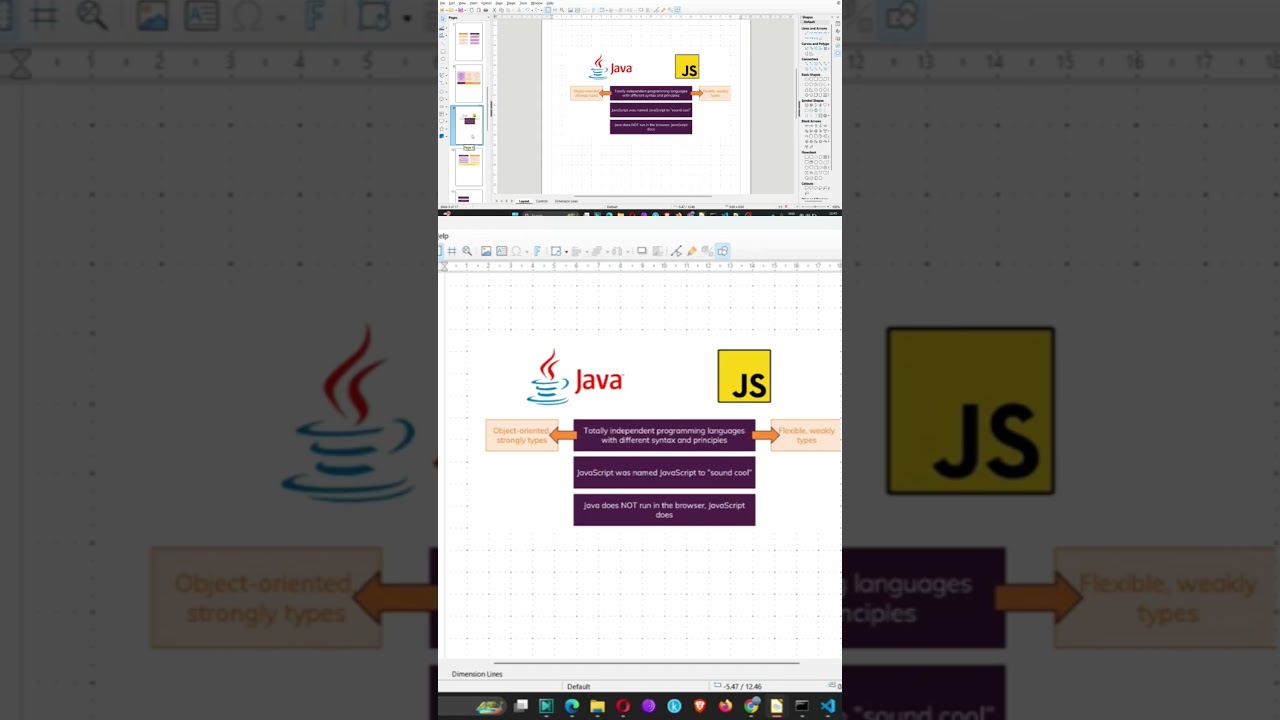Click the LibreOffice Draw taskbar icon
Viewport: 1280px width, 720px height.
coord(776,706)
